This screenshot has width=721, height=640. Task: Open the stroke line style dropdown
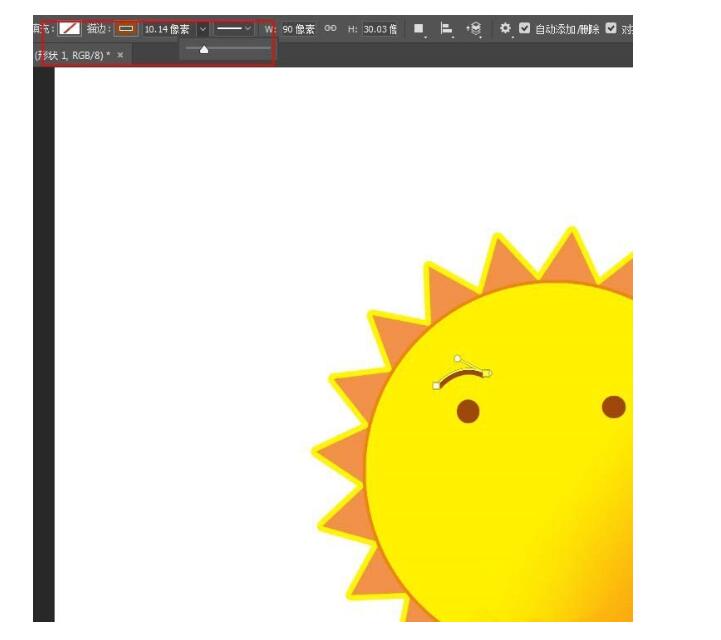(x=234, y=29)
